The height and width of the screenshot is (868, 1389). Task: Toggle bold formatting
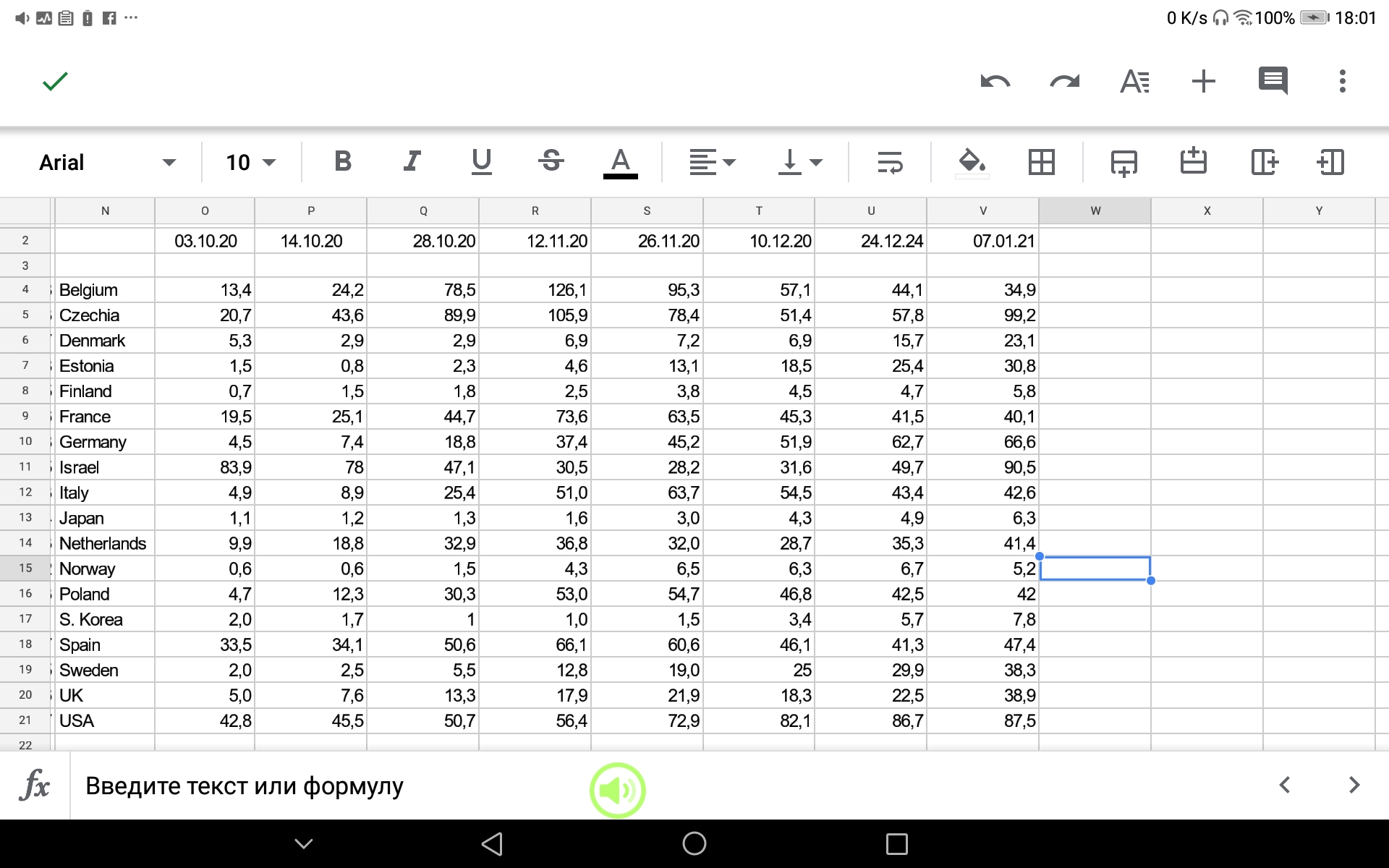[343, 161]
